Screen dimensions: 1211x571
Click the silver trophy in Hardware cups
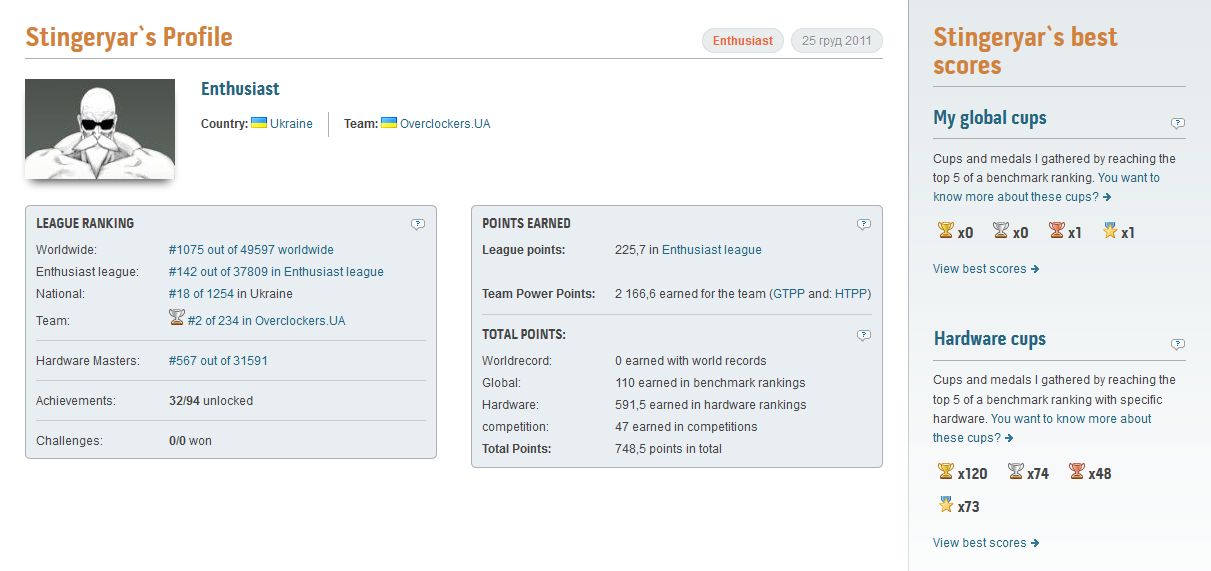point(1015,472)
